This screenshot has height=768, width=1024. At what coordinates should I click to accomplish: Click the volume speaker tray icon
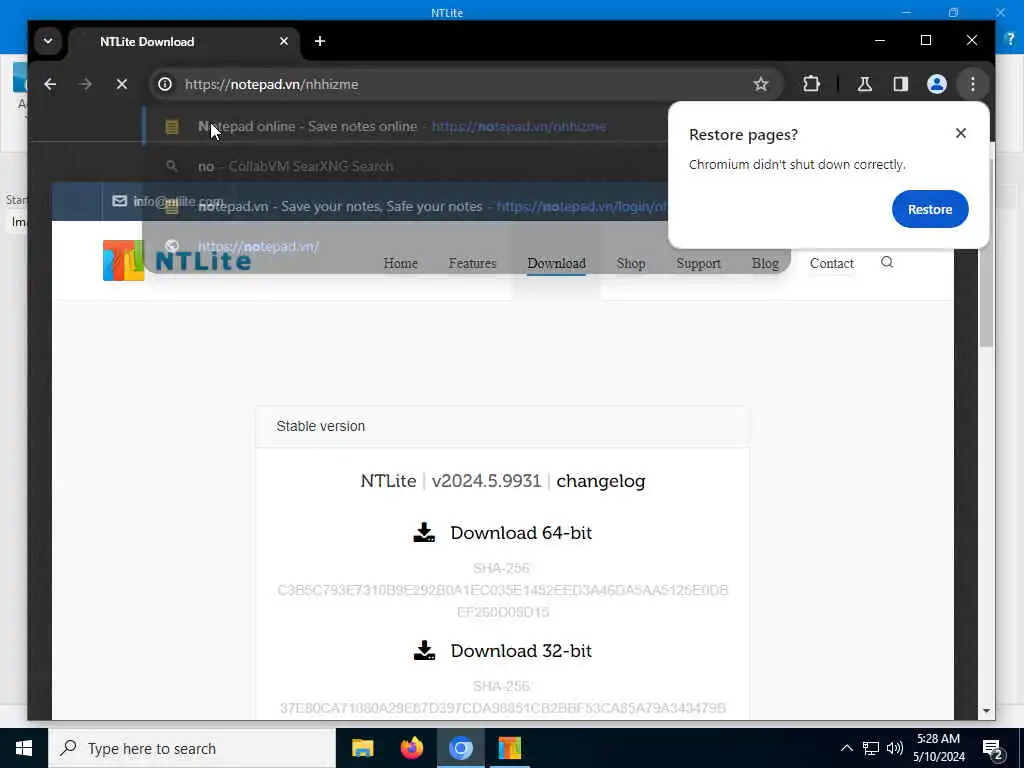[x=895, y=748]
